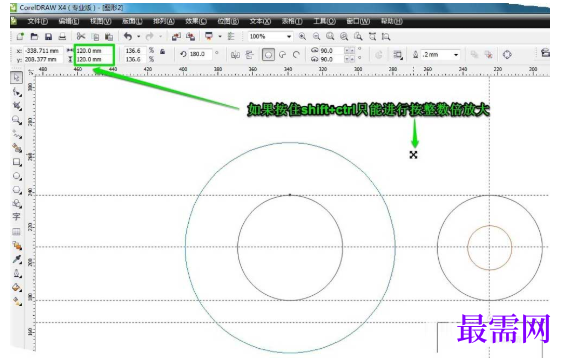The height and width of the screenshot is (360, 569).
Task: Click Convert to Curves icon
Action: 507,54
